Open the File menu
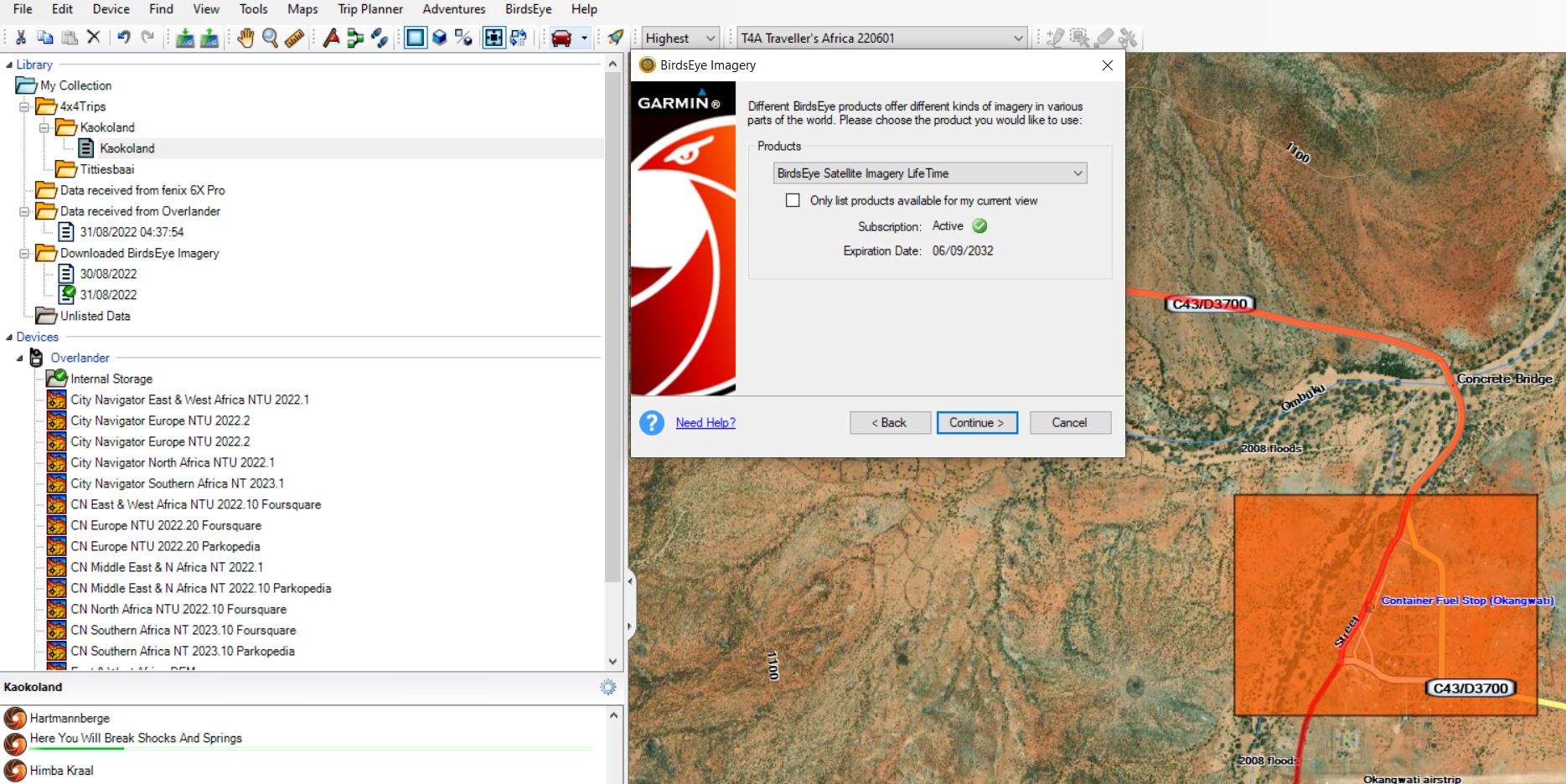 click(23, 9)
